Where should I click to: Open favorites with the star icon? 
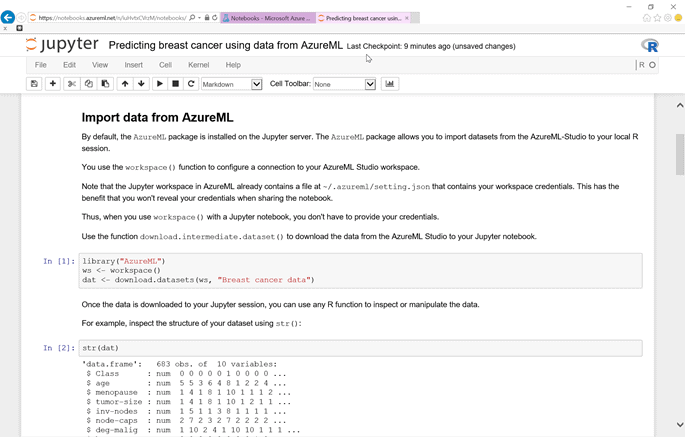pos(657,18)
